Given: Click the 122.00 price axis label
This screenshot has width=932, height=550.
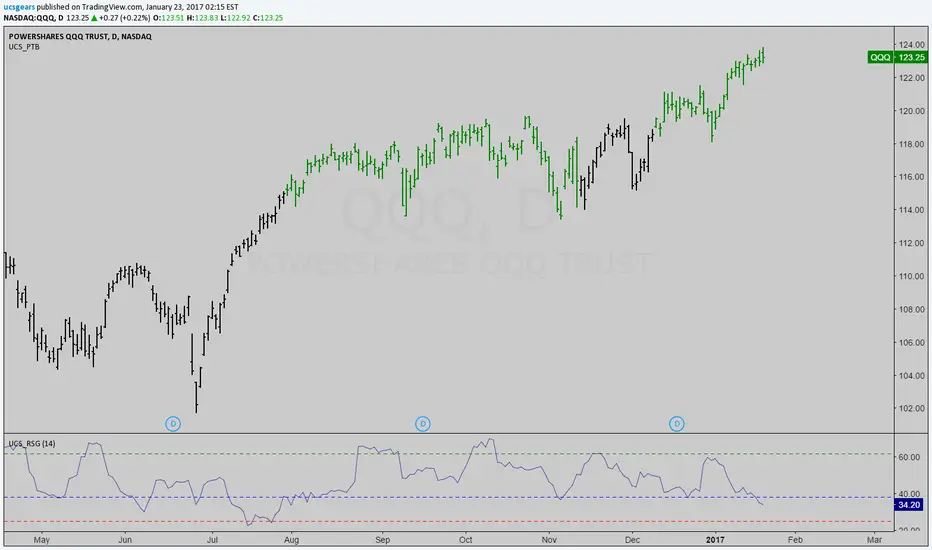Looking at the screenshot, I should (912, 78).
